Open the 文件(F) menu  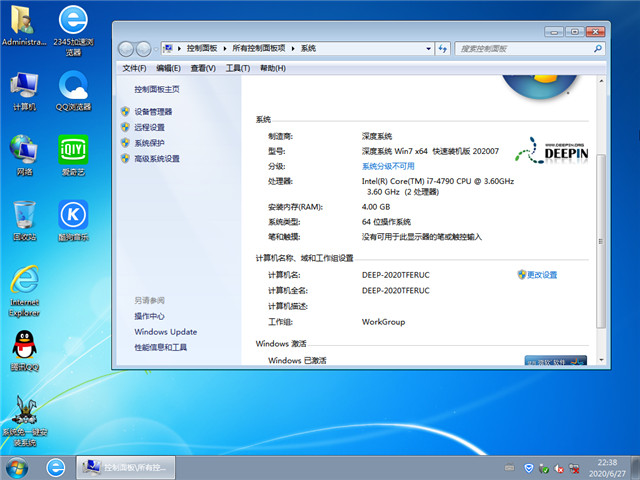point(134,68)
